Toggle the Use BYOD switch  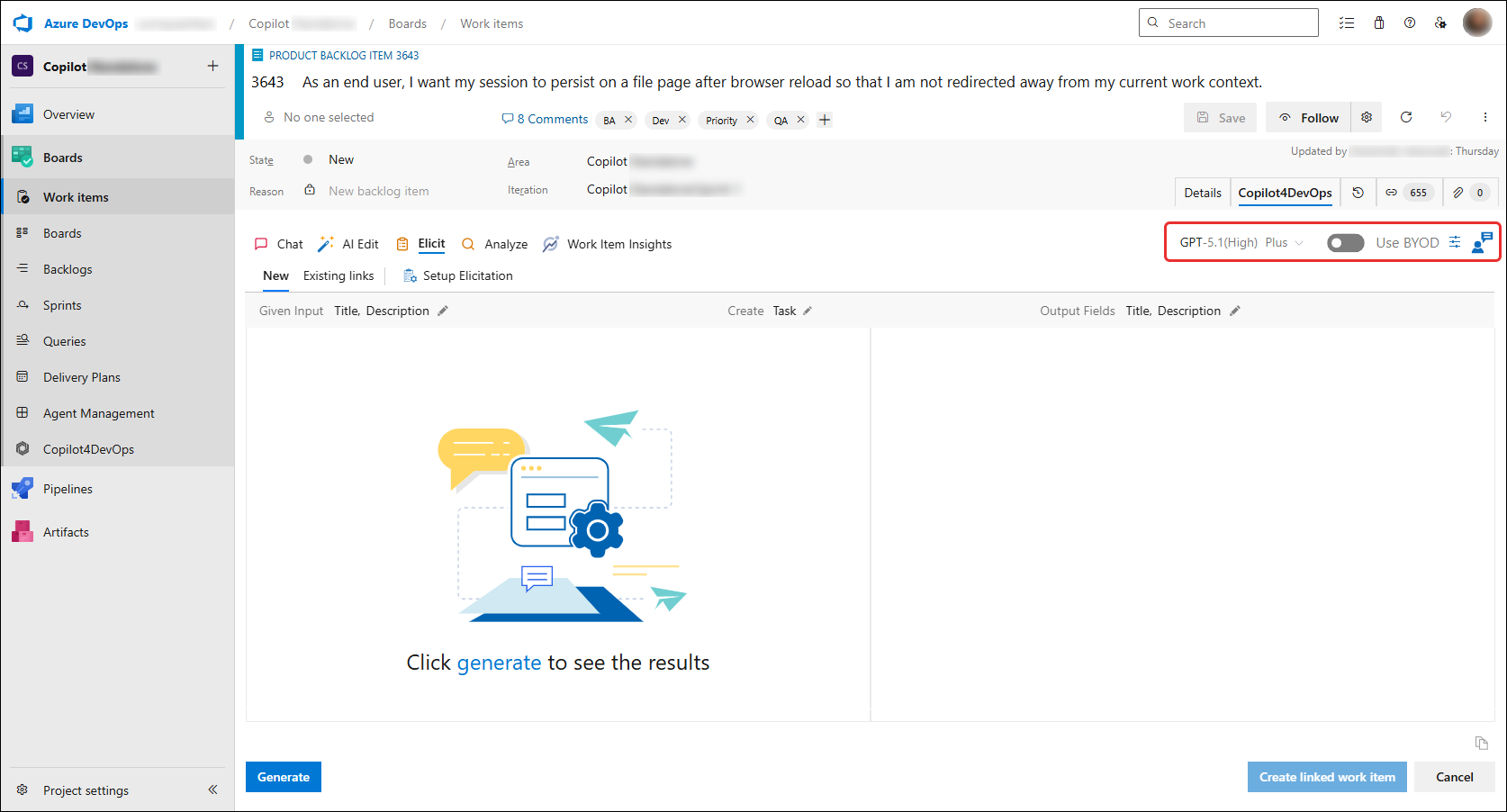click(x=1345, y=243)
